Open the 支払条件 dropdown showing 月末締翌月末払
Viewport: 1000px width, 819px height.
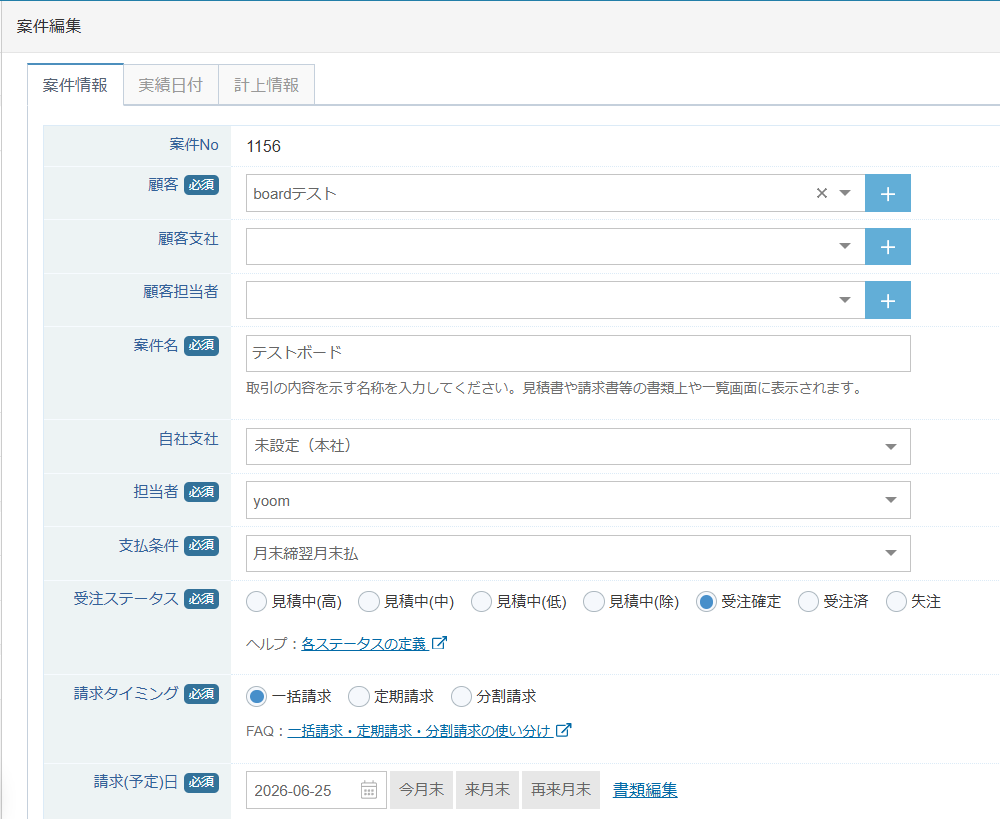tap(578, 554)
